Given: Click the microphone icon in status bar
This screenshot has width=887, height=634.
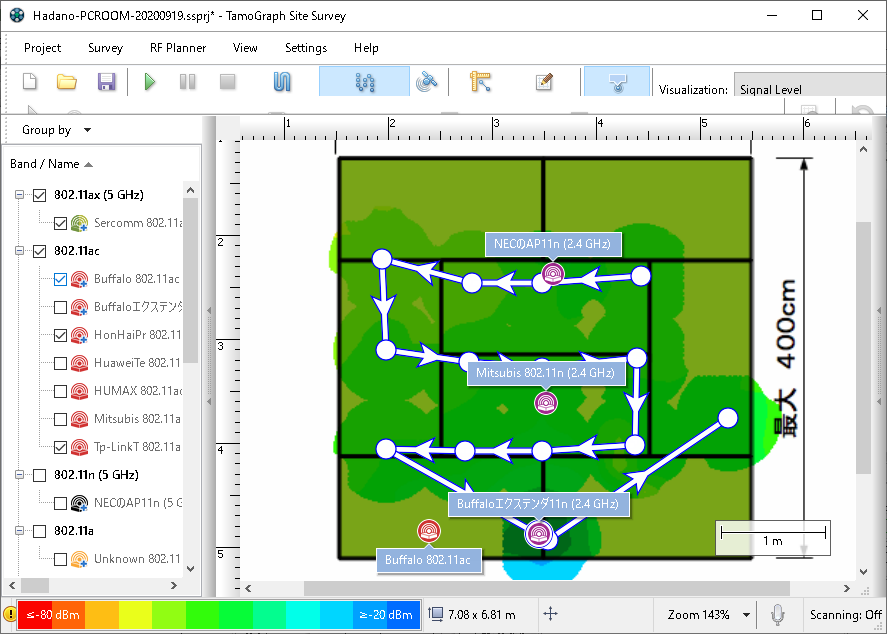Looking at the screenshot, I should click(778, 615).
